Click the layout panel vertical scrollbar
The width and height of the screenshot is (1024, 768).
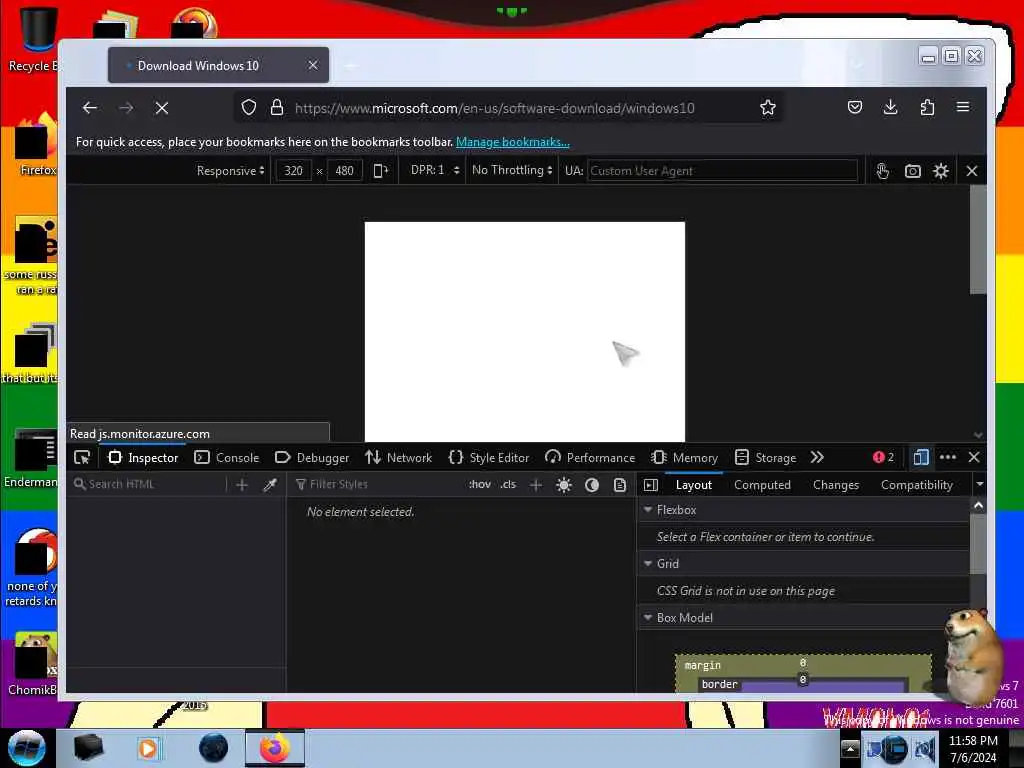pos(978,543)
